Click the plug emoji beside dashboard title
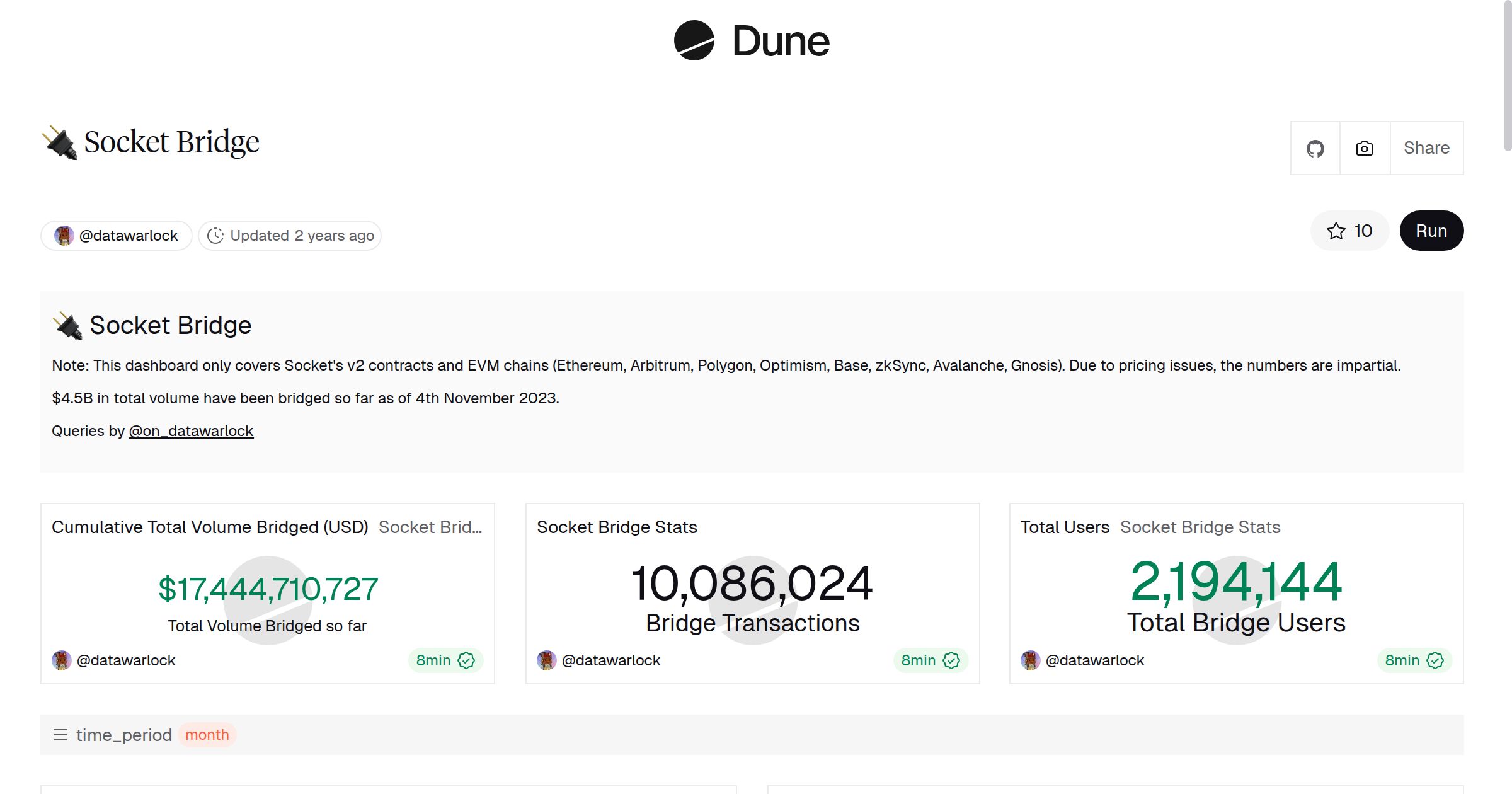This screenshot has width=1512, height=794. pyautogui.click(x=60, y=142)
